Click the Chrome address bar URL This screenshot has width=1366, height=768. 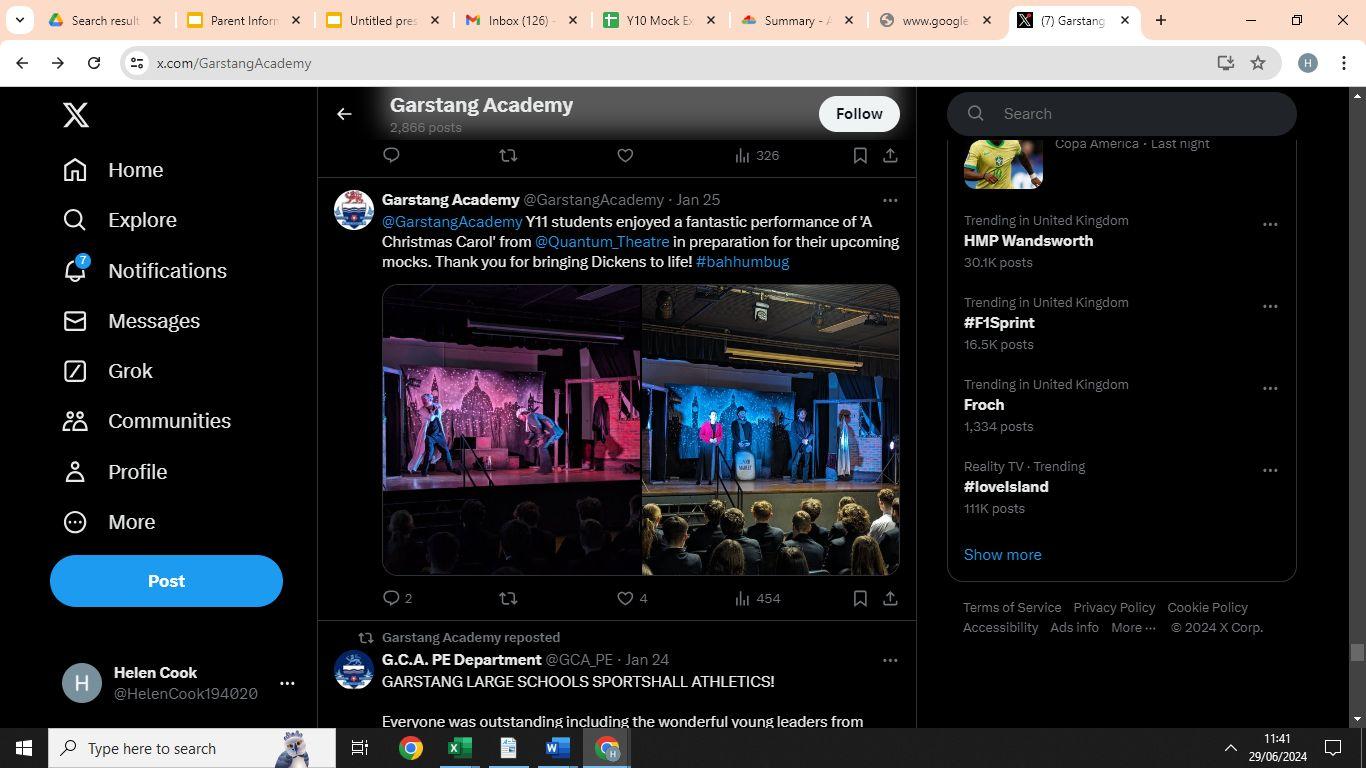coord(234,63)
